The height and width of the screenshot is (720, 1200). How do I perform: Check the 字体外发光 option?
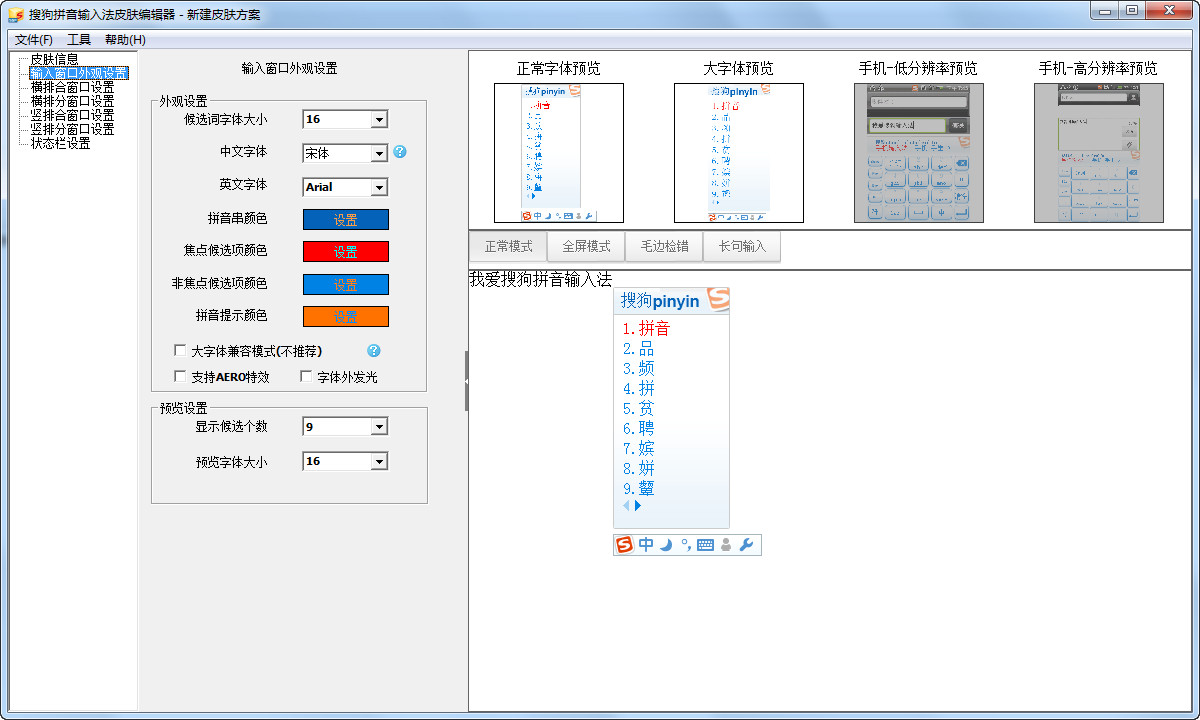[x=306, y=377]
